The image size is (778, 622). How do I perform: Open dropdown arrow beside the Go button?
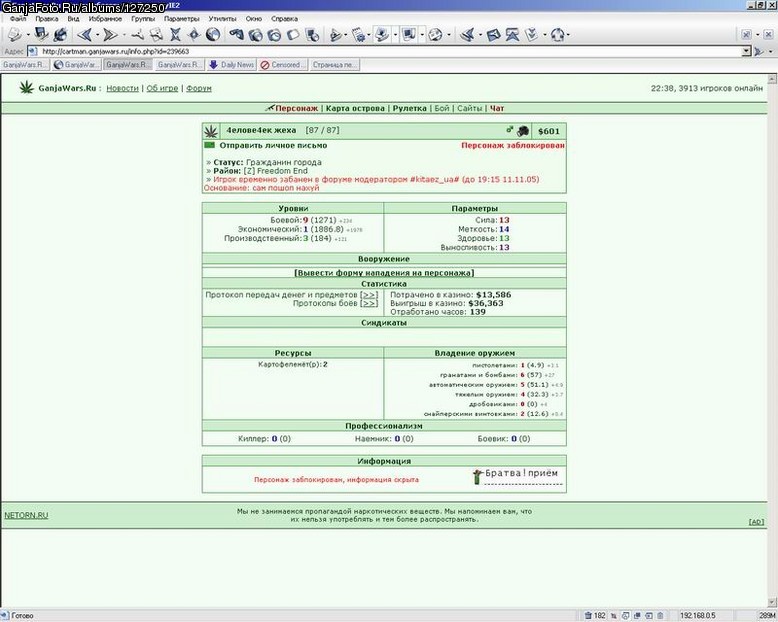pyautogui.click(x=771, y=51)
